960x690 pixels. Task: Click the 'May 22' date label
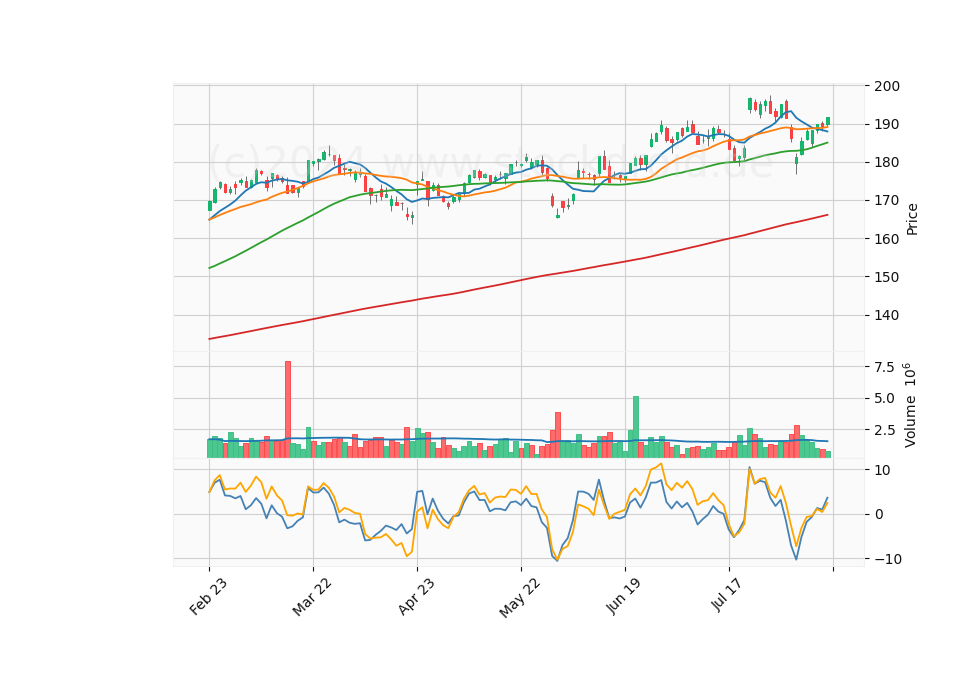click(520, 598)
